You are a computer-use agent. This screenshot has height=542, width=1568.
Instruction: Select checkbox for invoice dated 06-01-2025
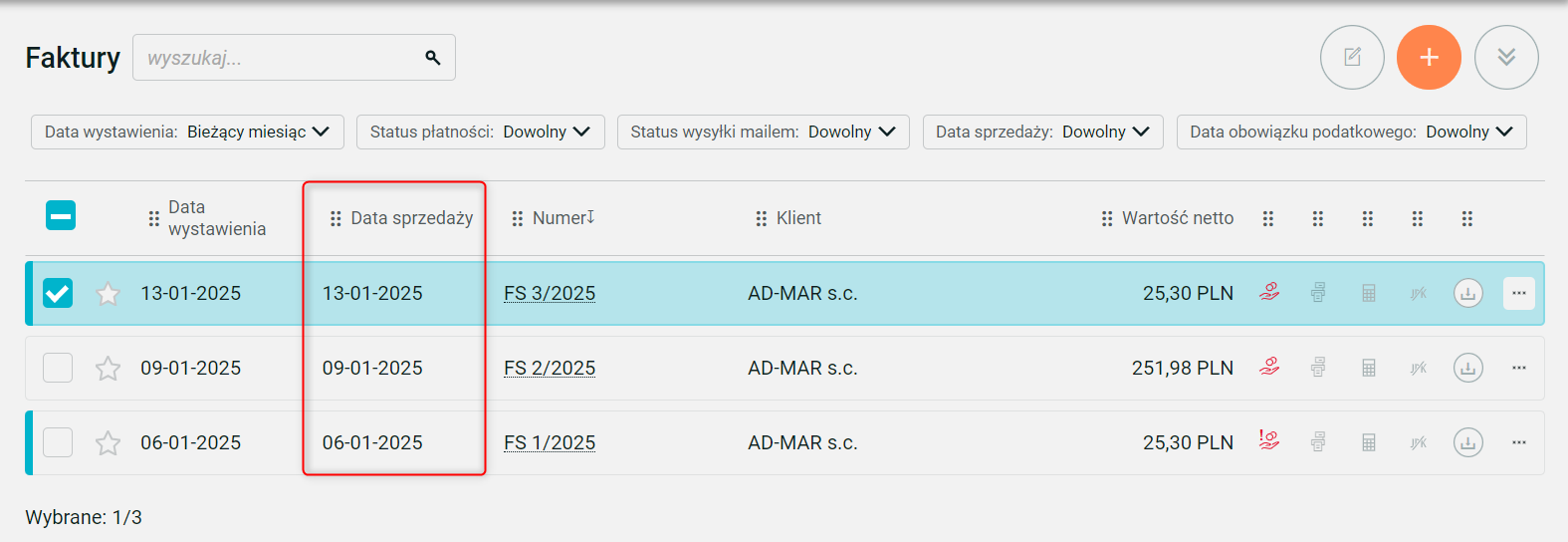58,442
